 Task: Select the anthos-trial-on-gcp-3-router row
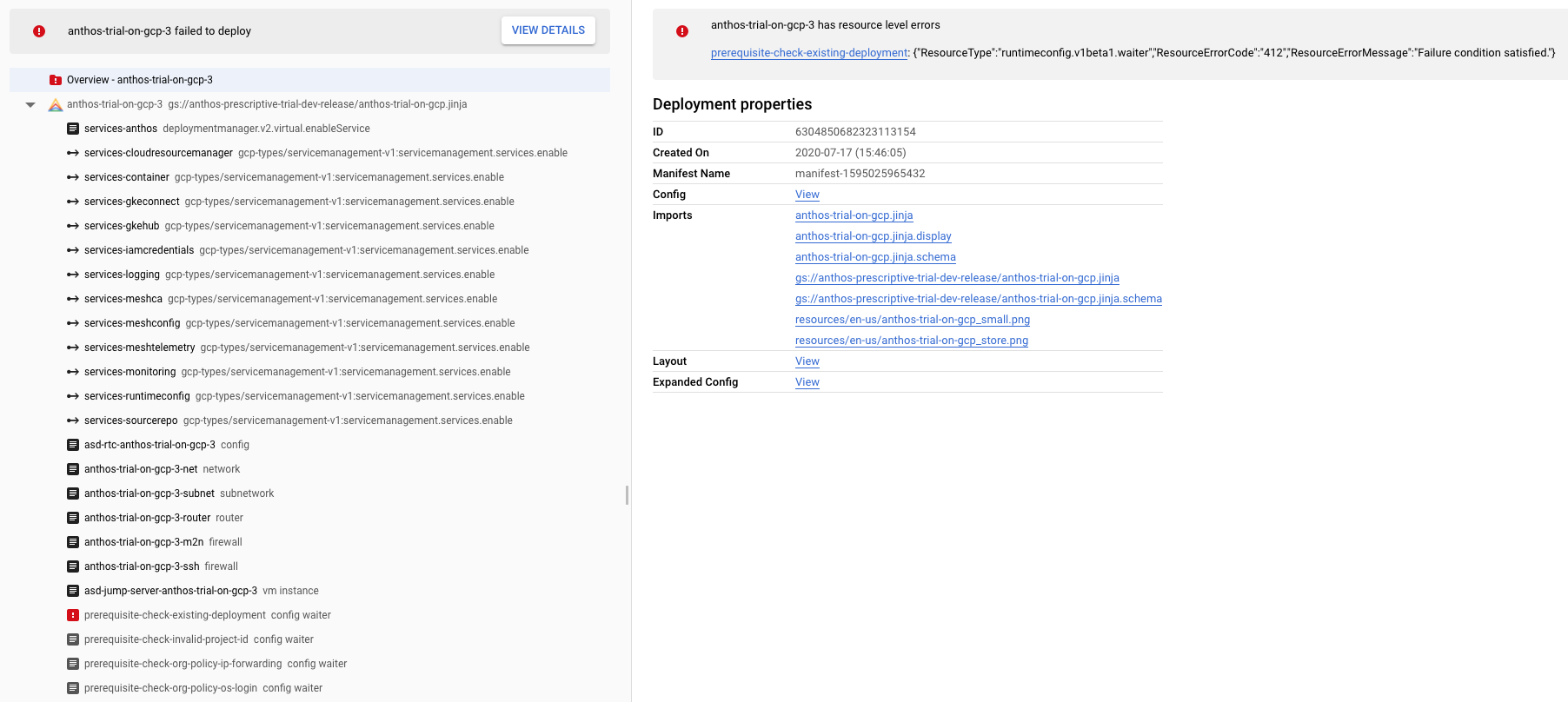point(309,518)
